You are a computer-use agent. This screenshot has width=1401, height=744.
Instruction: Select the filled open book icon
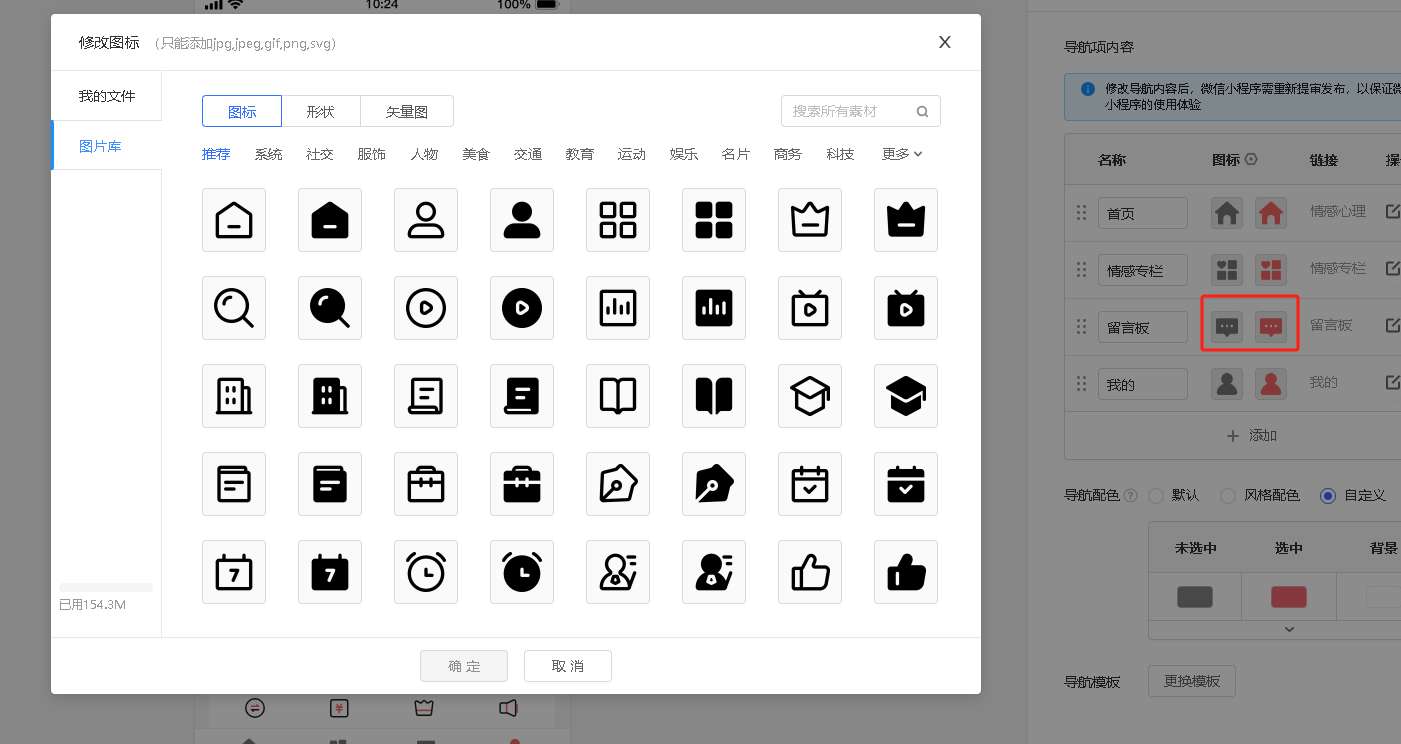coord(714,396)
